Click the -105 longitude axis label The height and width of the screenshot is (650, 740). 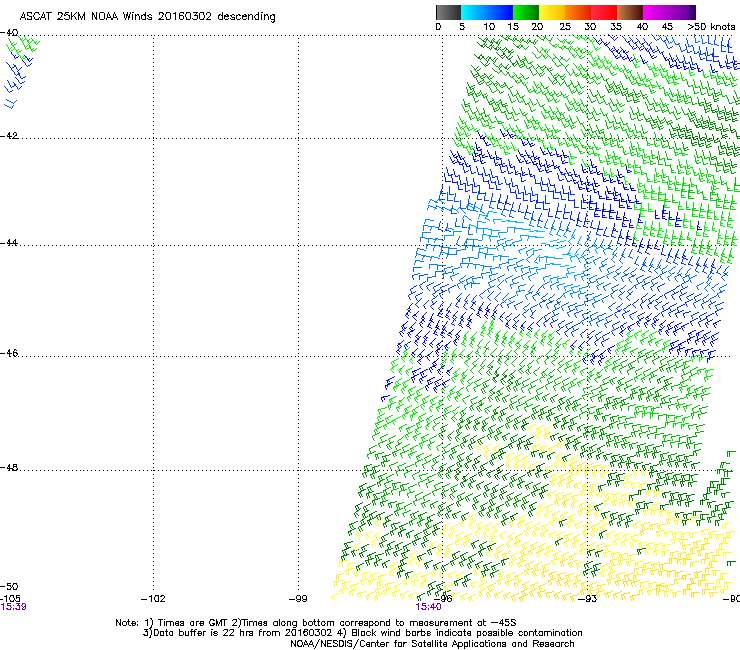(10, 599)
